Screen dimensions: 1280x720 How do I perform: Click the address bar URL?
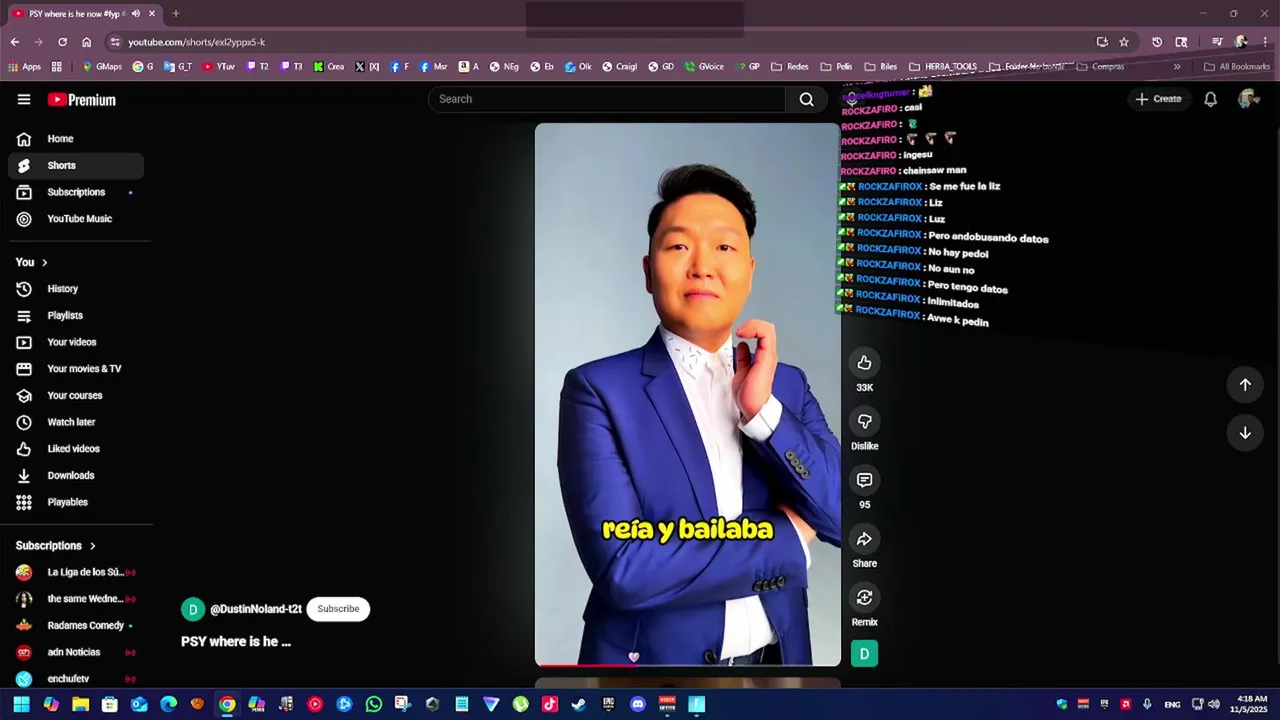click(197, 42)
